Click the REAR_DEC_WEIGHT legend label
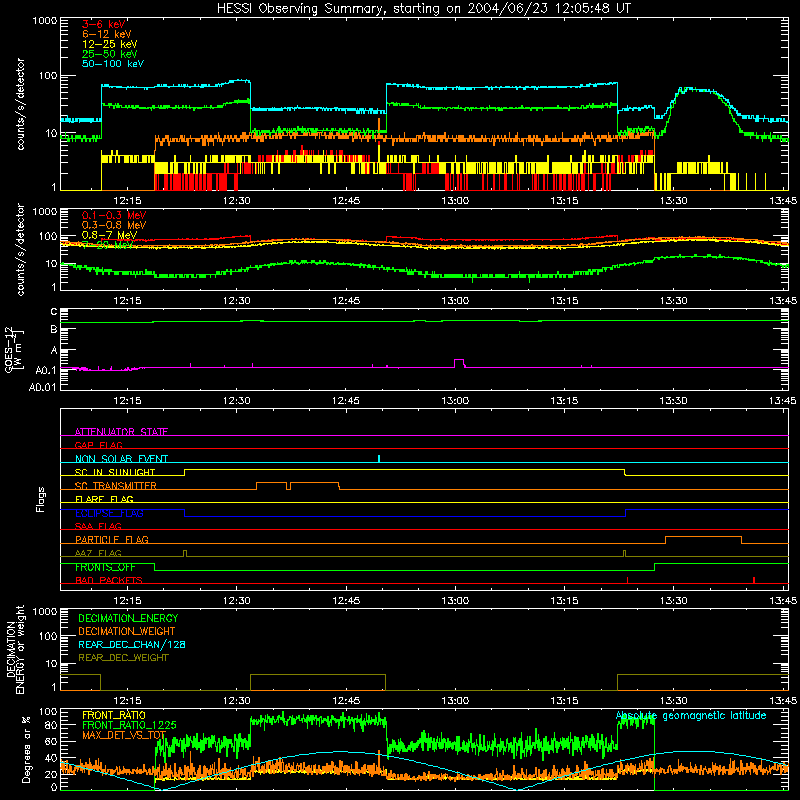The image size is (800, 800). 123,658
